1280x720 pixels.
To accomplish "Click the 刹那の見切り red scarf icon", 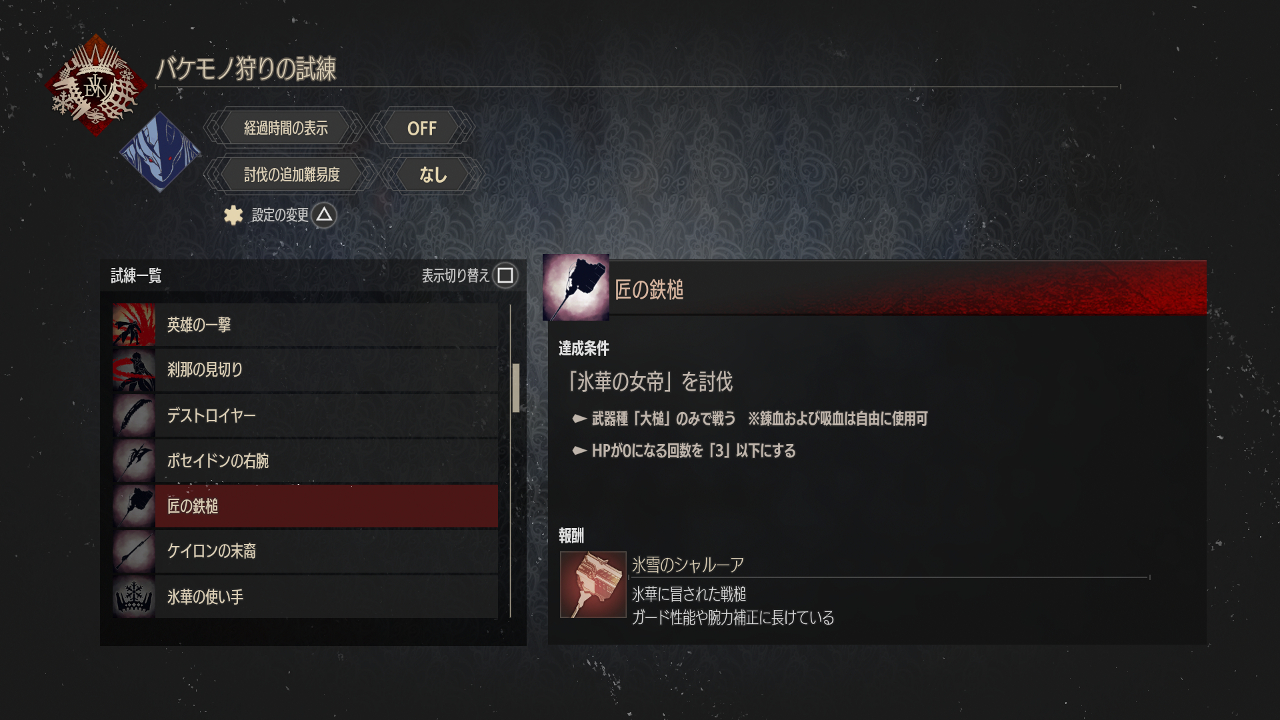I will 134,370.
